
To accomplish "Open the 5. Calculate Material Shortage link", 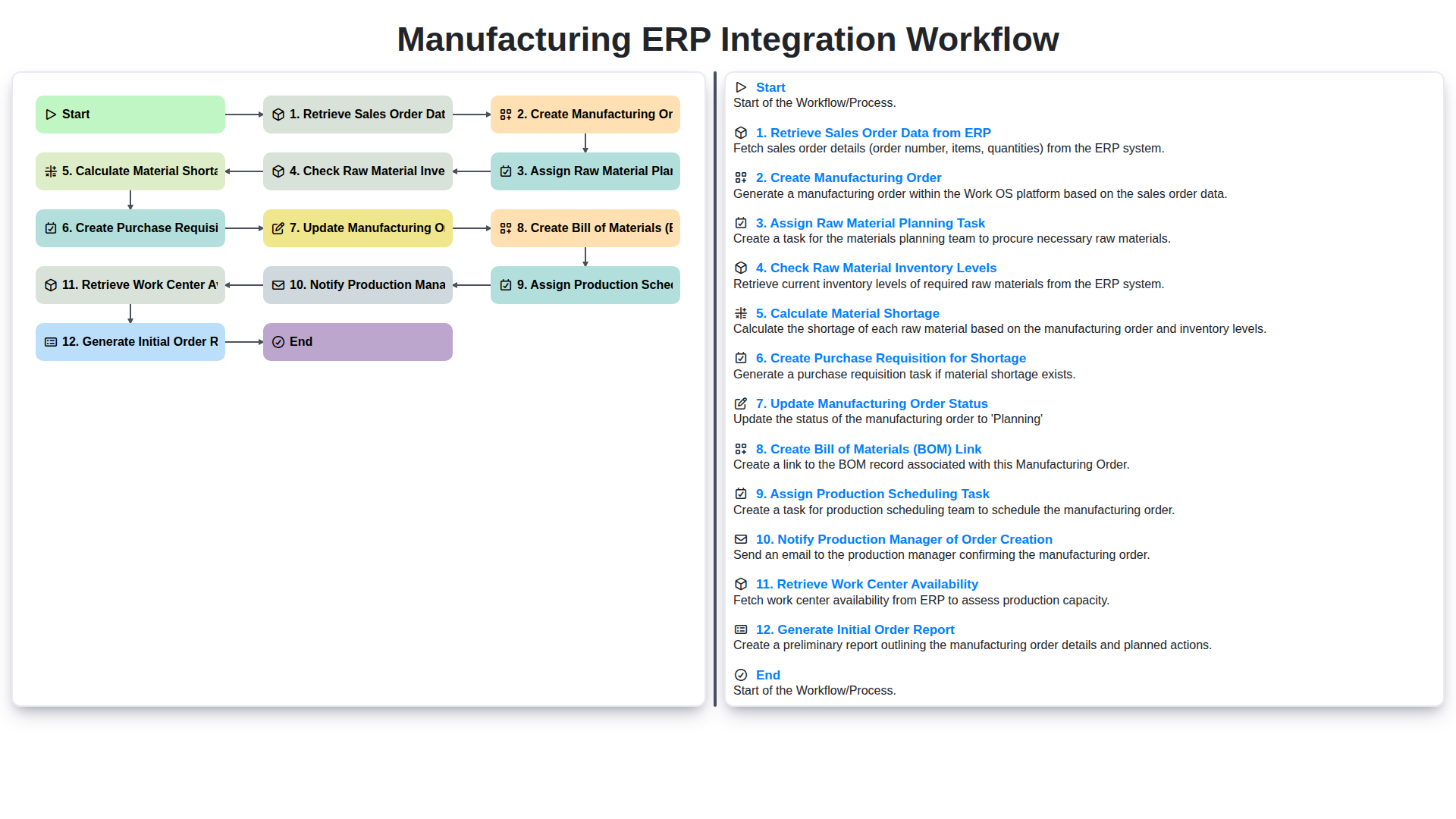I will pos(849,313).
